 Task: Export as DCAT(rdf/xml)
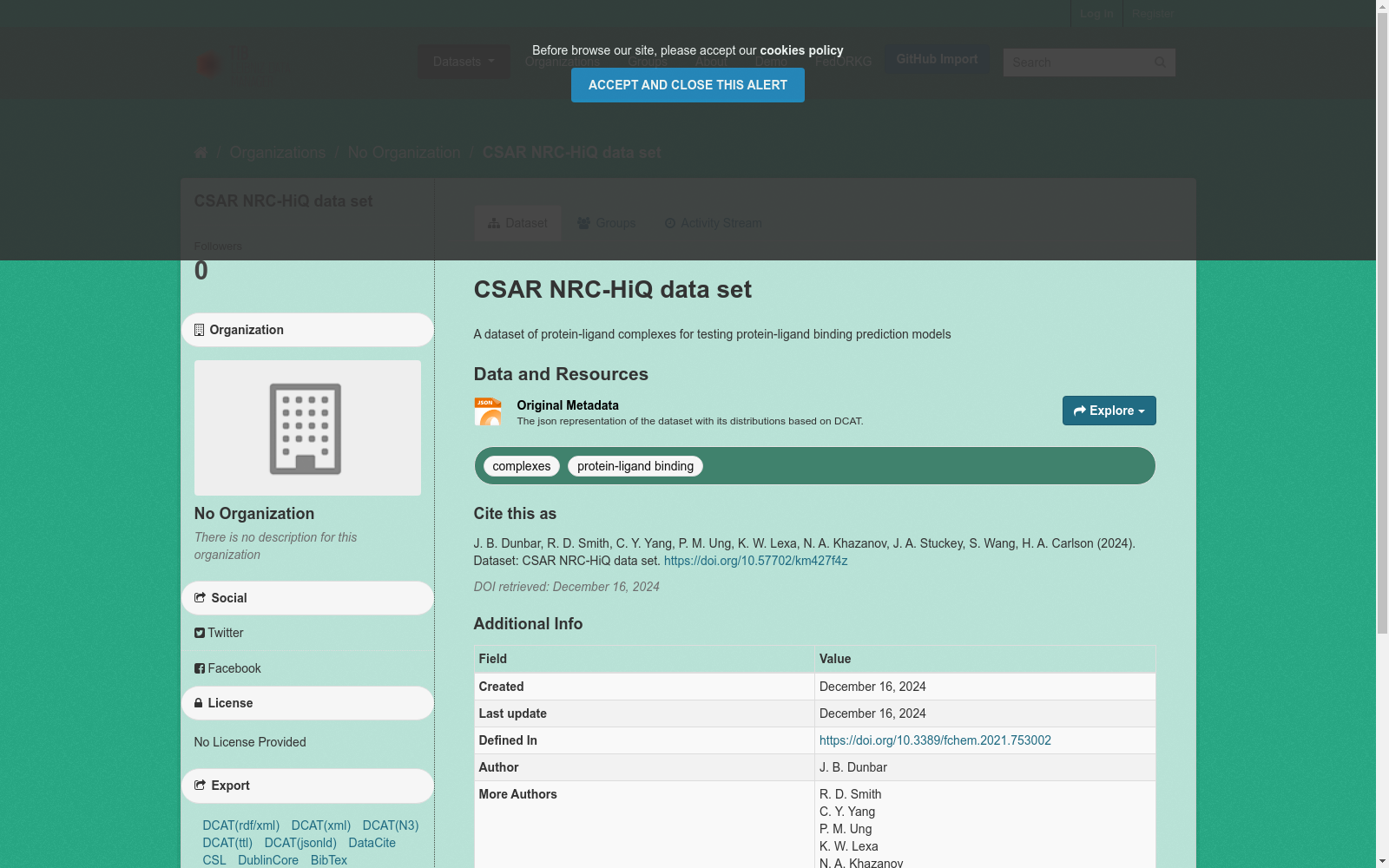(x=241, y=825)
